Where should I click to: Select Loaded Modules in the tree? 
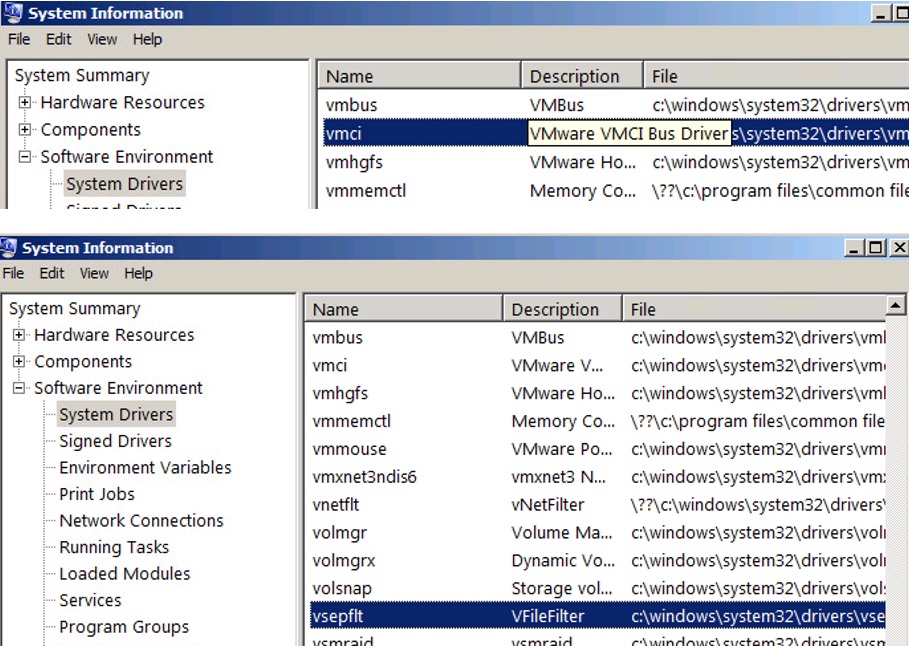[x=124, y=574]
